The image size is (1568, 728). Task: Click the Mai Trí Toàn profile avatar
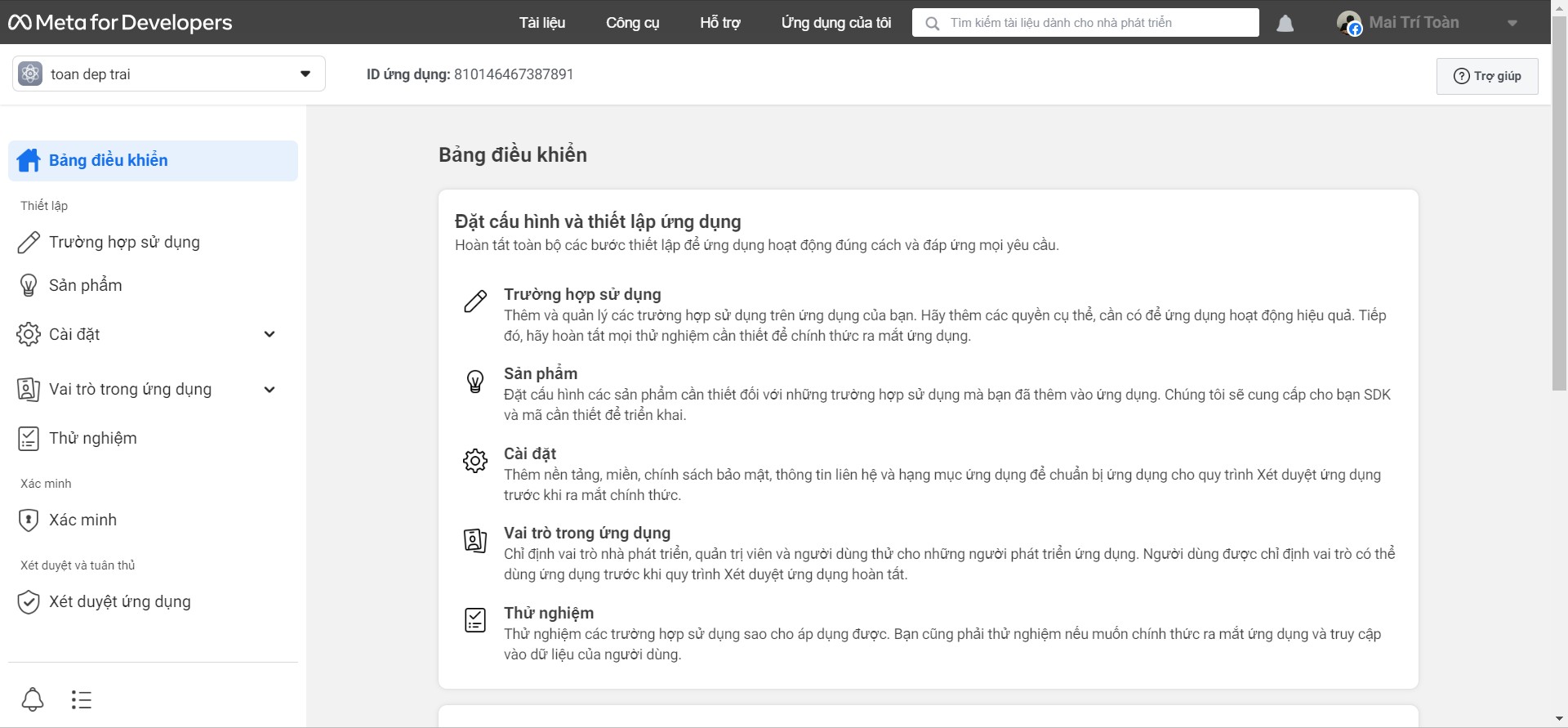pyautogui.click(x=1349, y=23)
